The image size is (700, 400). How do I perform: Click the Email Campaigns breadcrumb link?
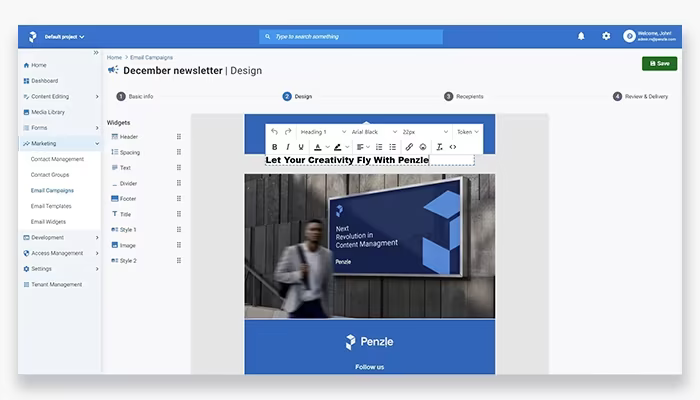[x=151, y=57]
